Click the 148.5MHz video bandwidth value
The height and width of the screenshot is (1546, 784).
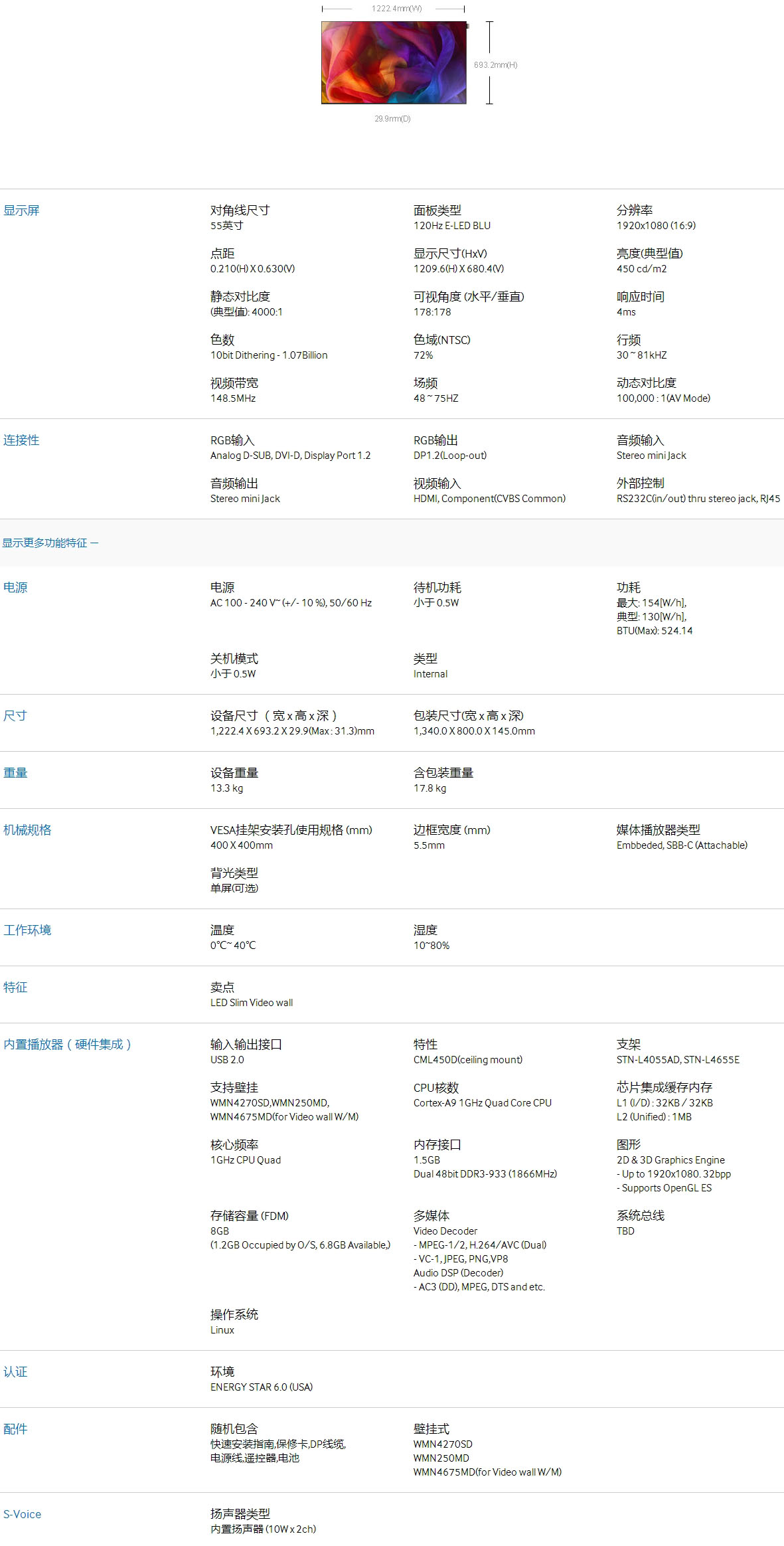[x=233, y=398]
